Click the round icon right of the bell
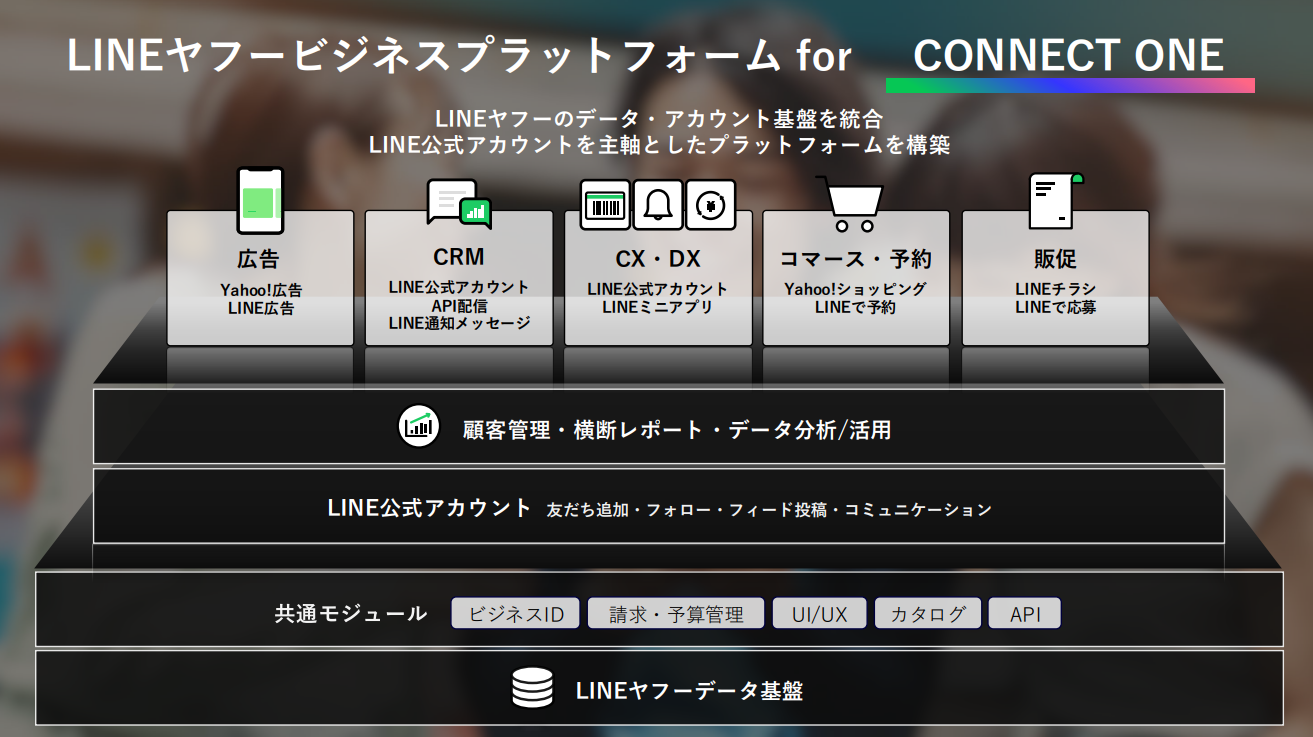The image size is (1313, 737). (x=710, y=205)
